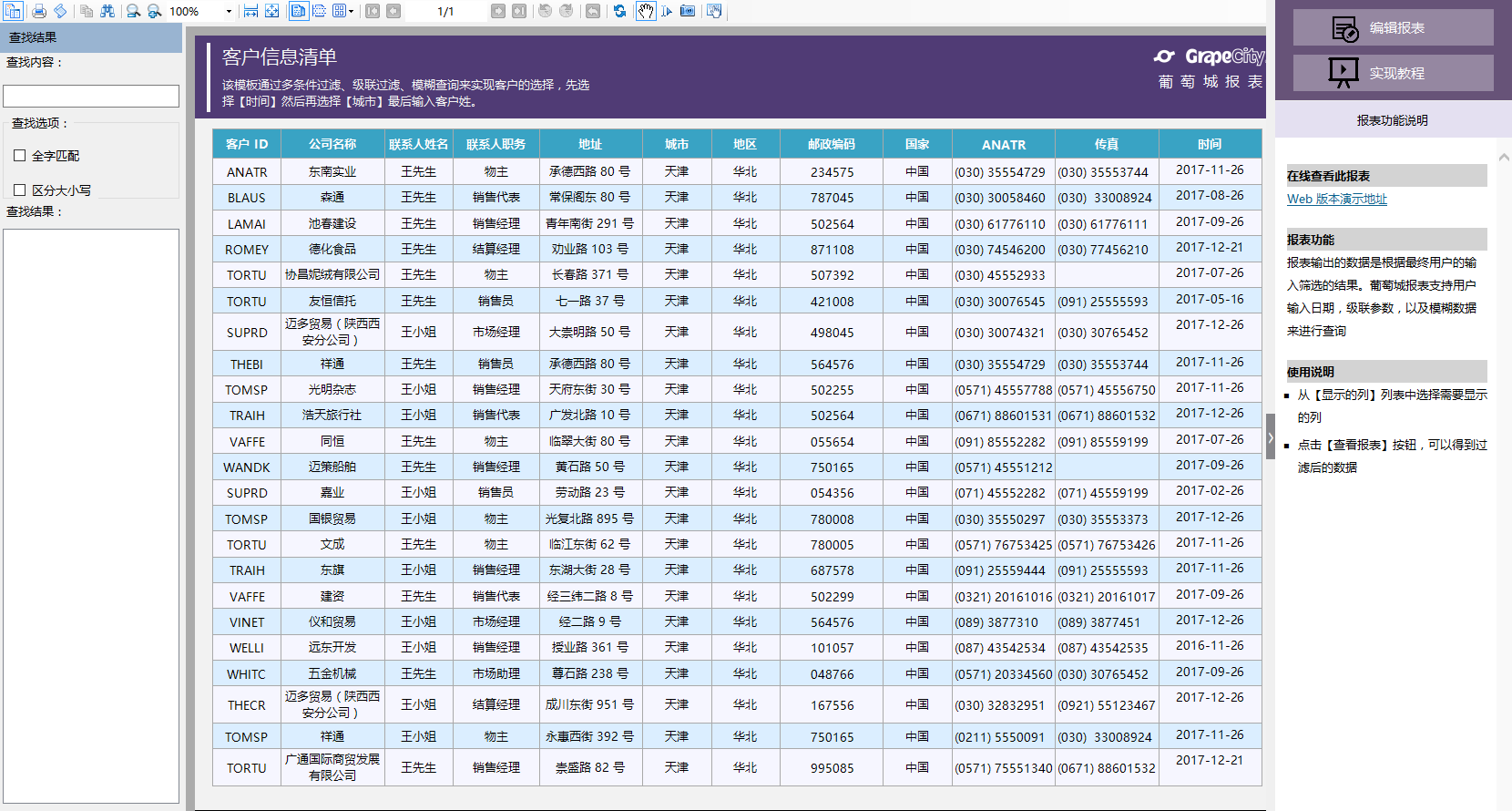
Task: Open the zoom level 100% dropdown arrow
Action: (228, 12)
